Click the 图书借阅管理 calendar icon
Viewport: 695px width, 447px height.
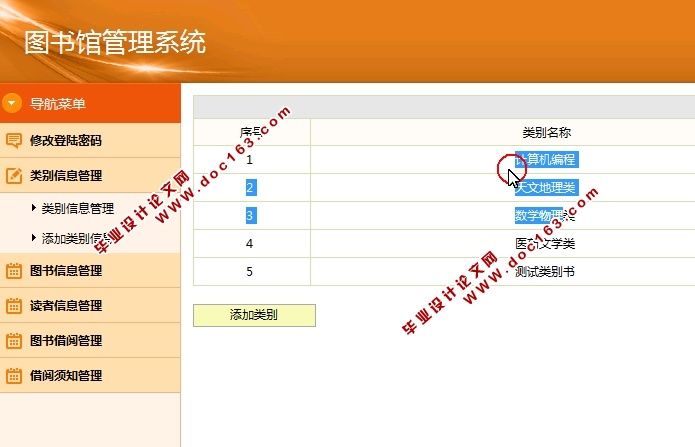(x=13, y=341)
